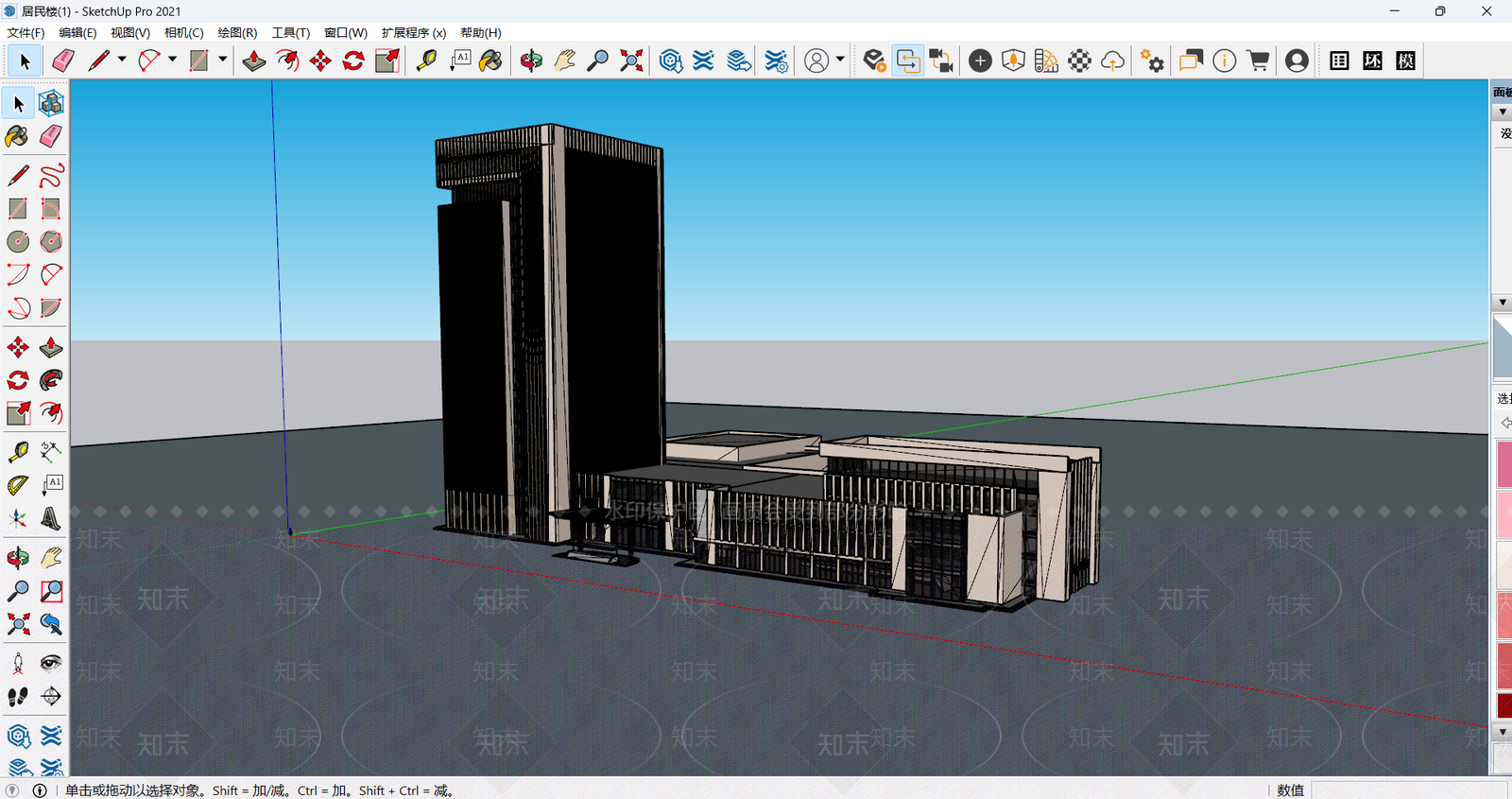Open the shopping cart icon in the top toolbar
Viewport: 1512px width, 799px height.
(x=1258, y=61)
